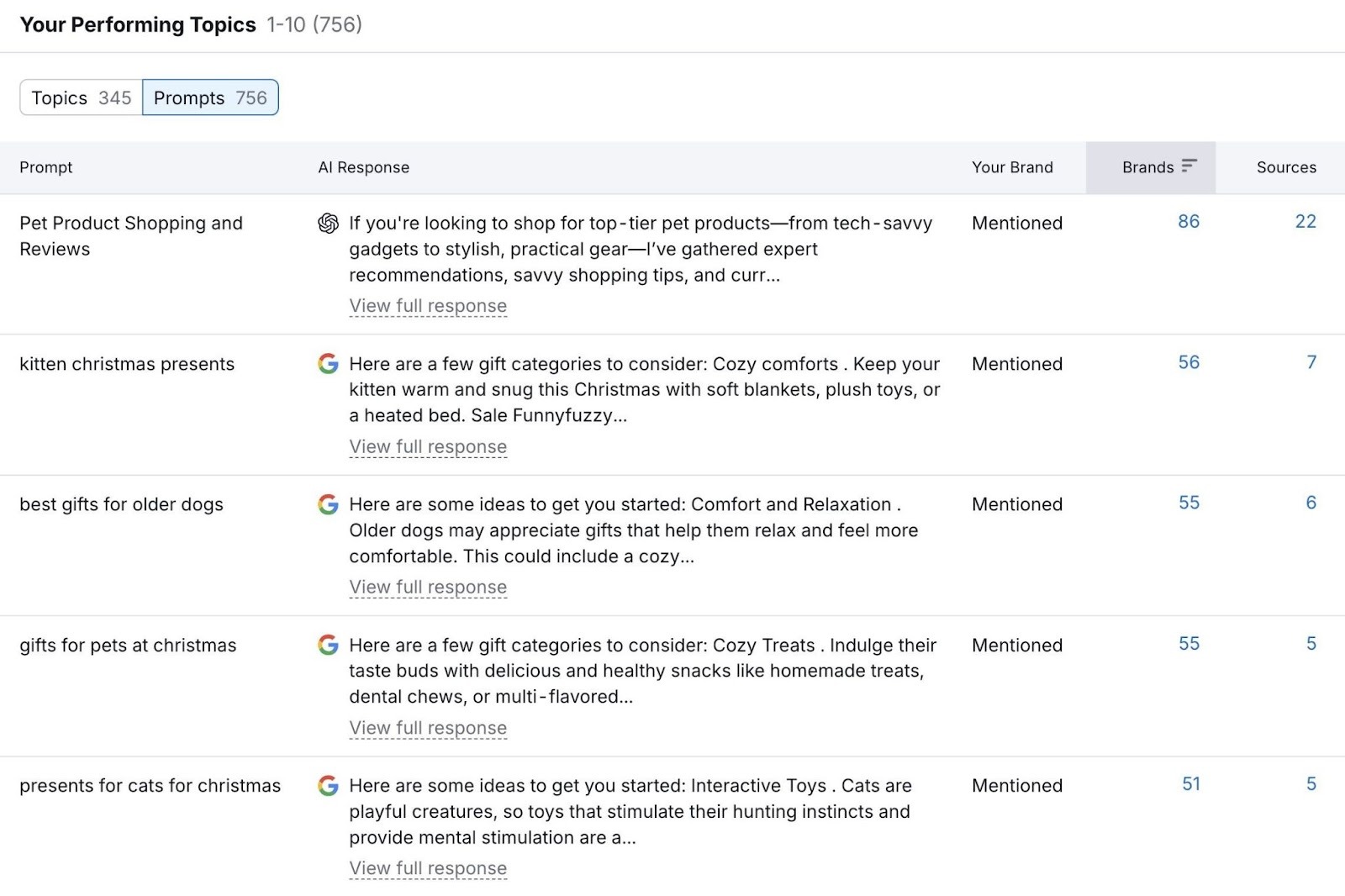The height and width of the screenshot is (896, 1345).
Task: View full response for presents for cats for christmas
Action: pos(428,867)
